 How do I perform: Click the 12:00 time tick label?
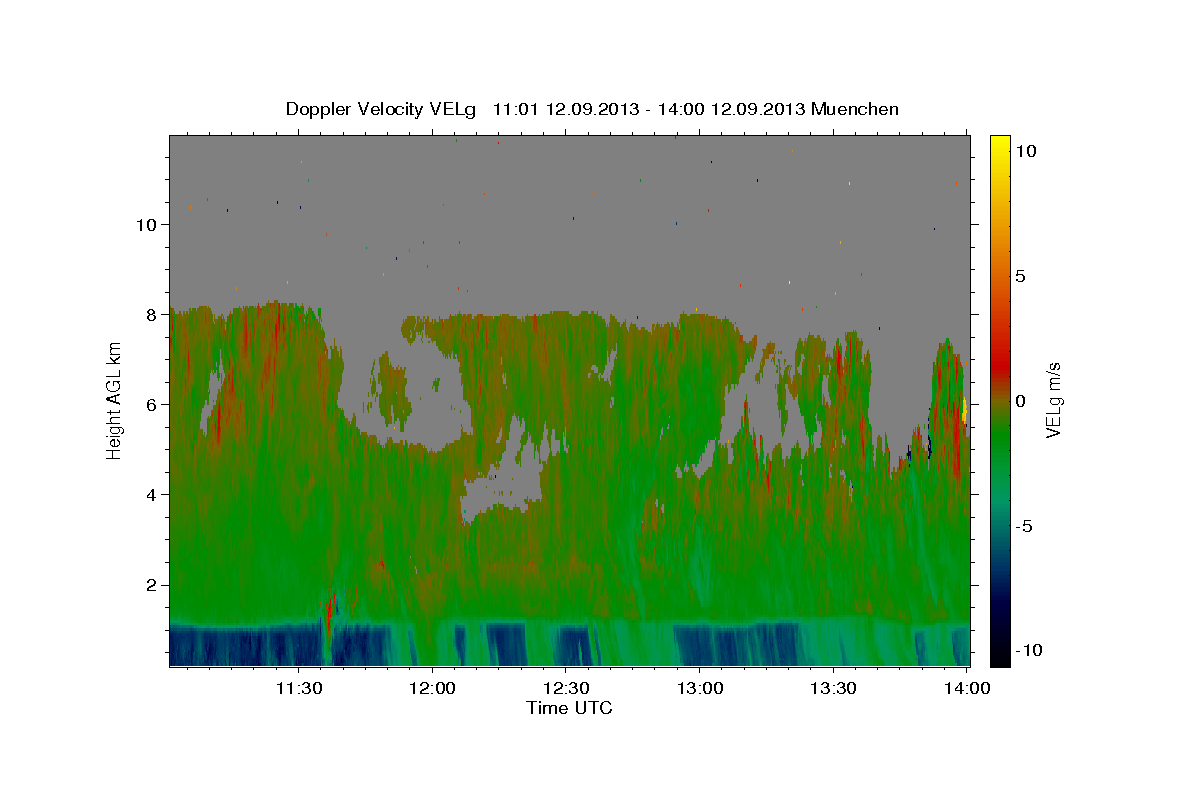tap(432, 688)
